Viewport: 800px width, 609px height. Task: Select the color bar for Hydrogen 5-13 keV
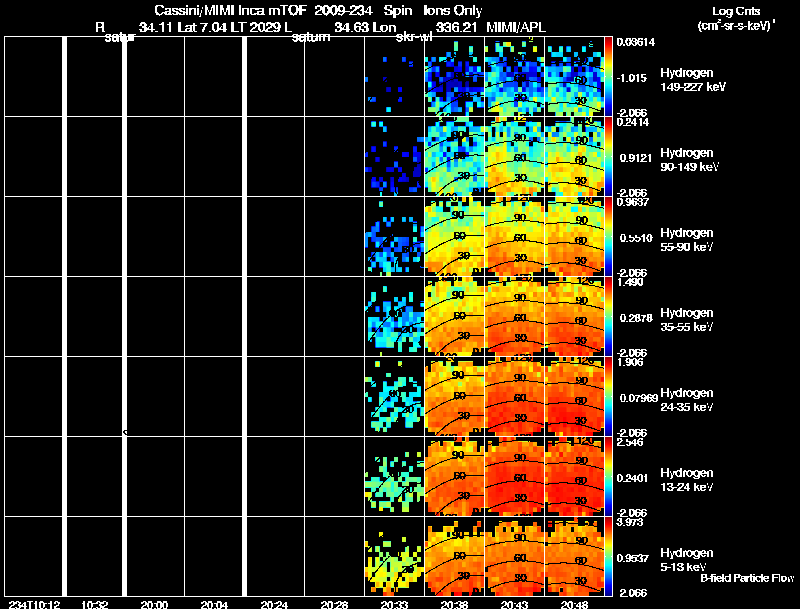(x=609, y=556)
